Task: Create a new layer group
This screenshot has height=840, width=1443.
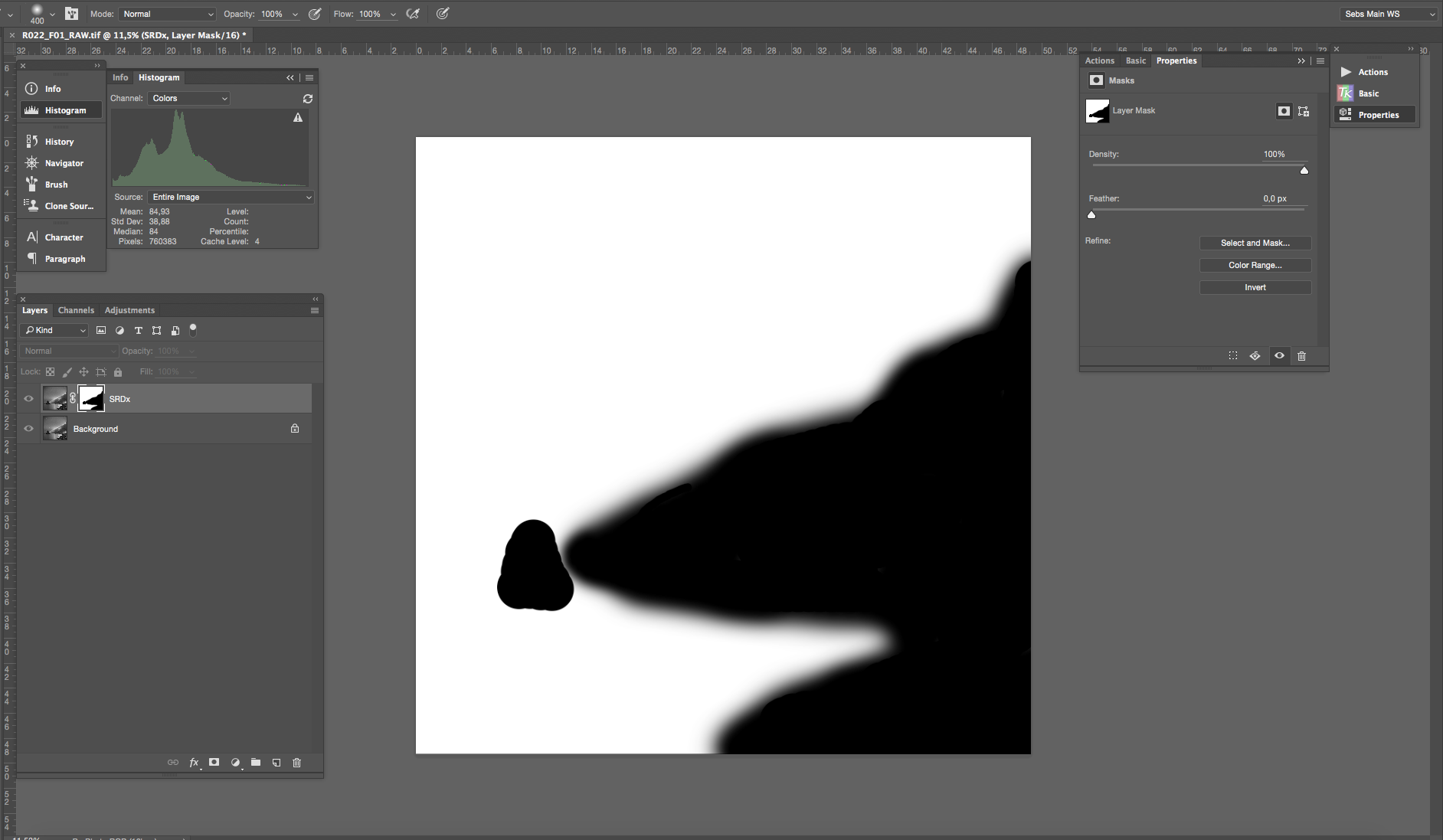Action: point(256,763)
